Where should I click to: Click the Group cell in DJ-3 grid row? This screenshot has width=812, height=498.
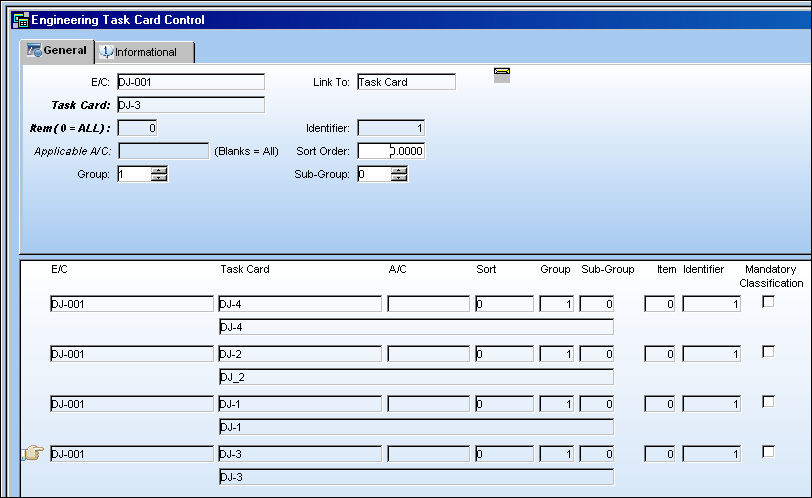coord(556,454)
